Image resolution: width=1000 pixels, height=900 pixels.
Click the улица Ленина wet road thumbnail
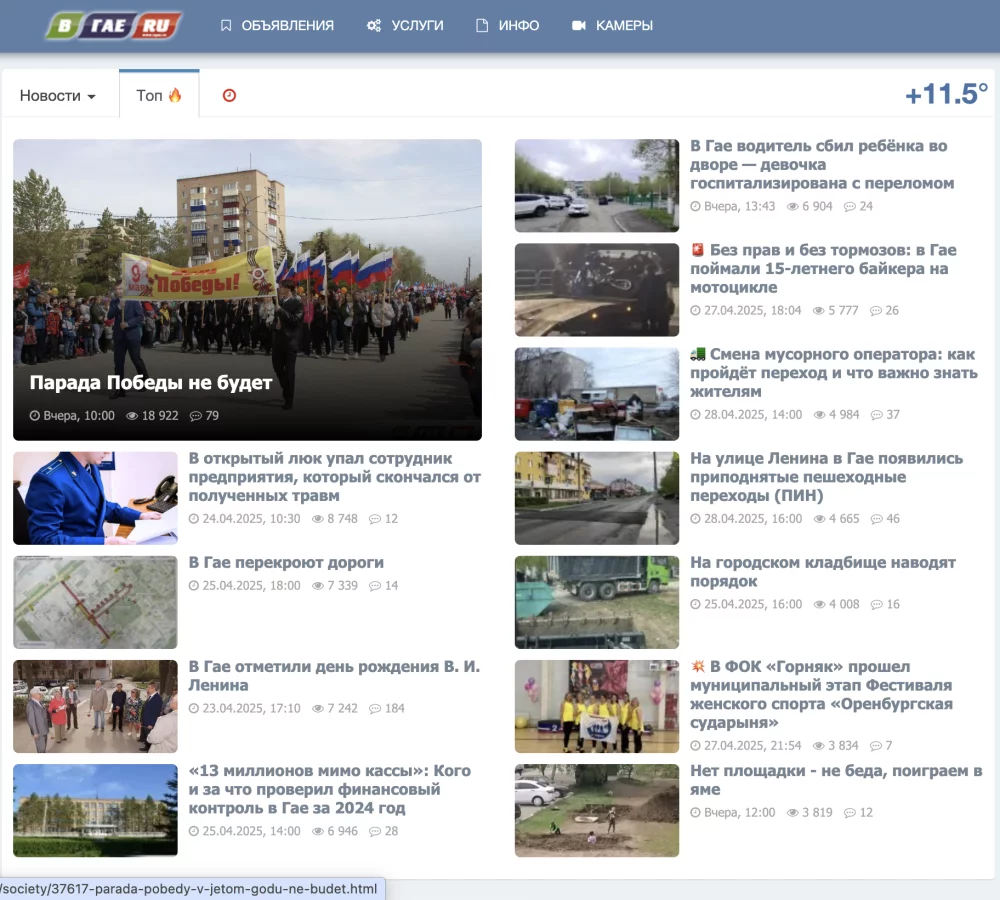pos(597,498)
